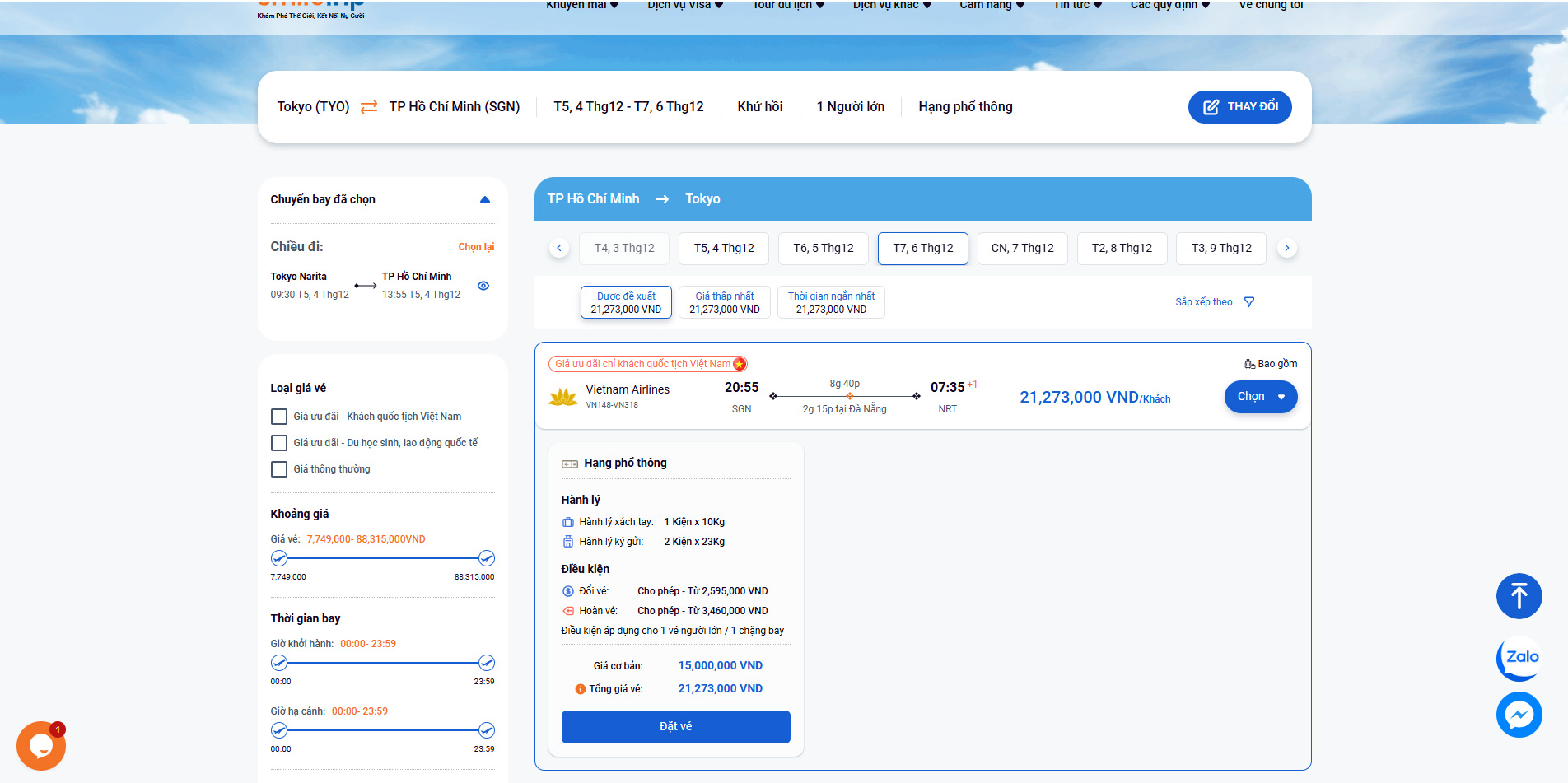Click the swap route arrows icon
The image size is (1568, 783).
coord(369,107)
